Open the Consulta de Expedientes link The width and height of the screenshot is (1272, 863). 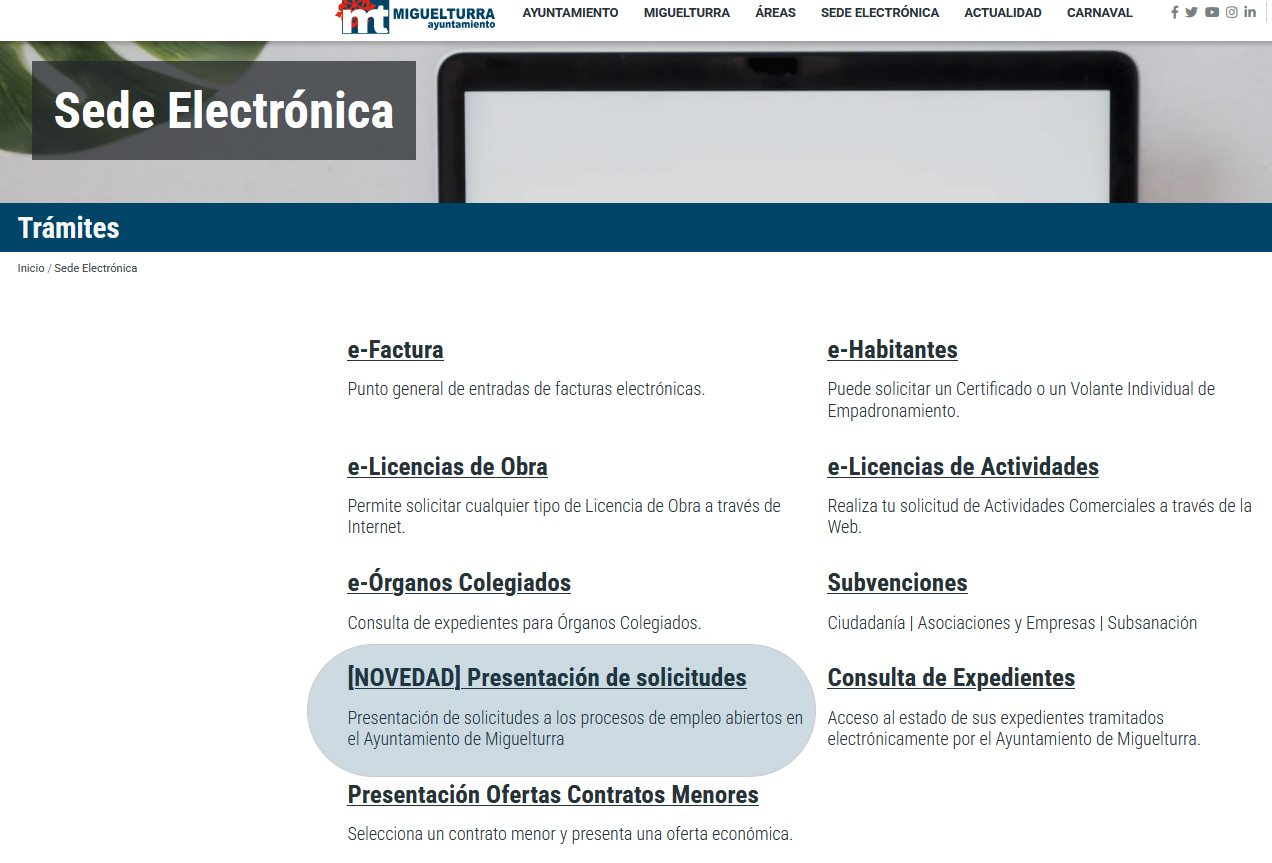[951, 678]
